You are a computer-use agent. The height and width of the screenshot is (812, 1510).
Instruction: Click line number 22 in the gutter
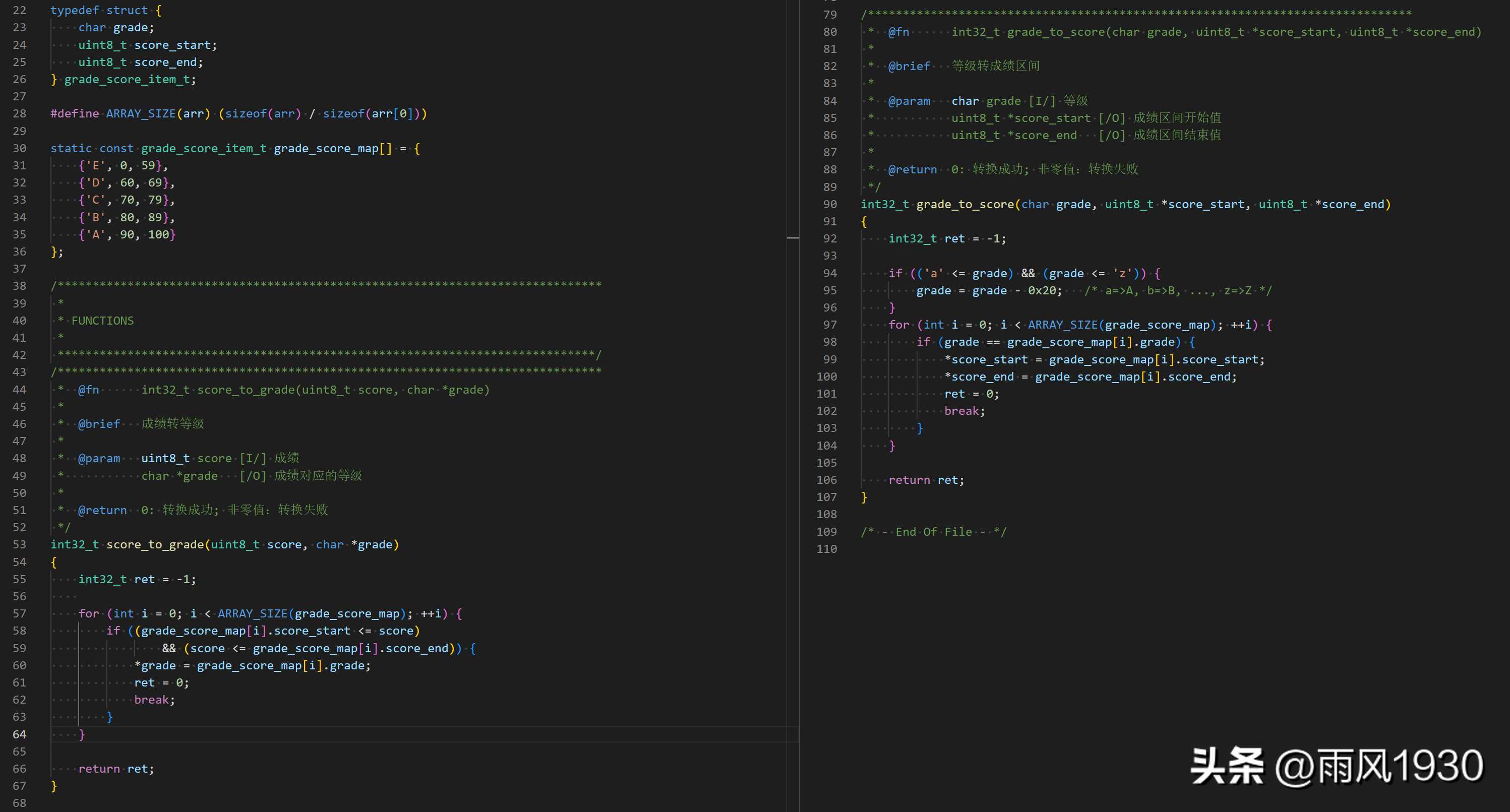point(19,11)
